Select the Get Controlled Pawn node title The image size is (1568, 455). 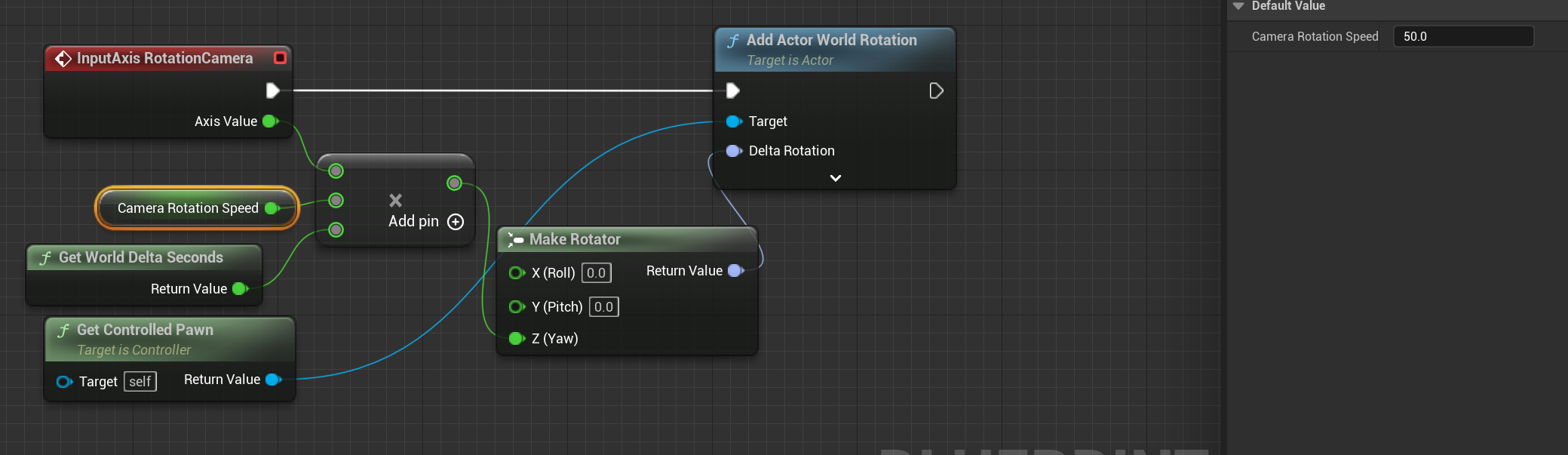click(145, 330)
